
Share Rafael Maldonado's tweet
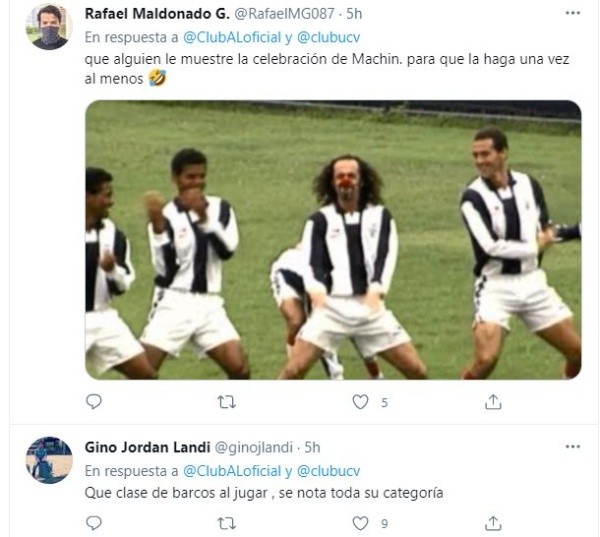tap(493, 402)
